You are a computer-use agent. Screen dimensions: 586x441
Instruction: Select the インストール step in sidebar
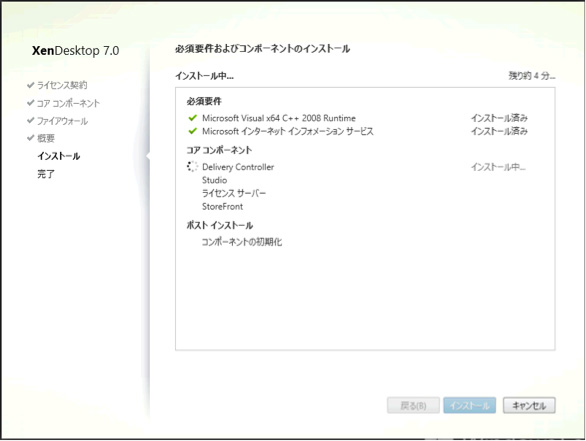click(x=59, y=156)
